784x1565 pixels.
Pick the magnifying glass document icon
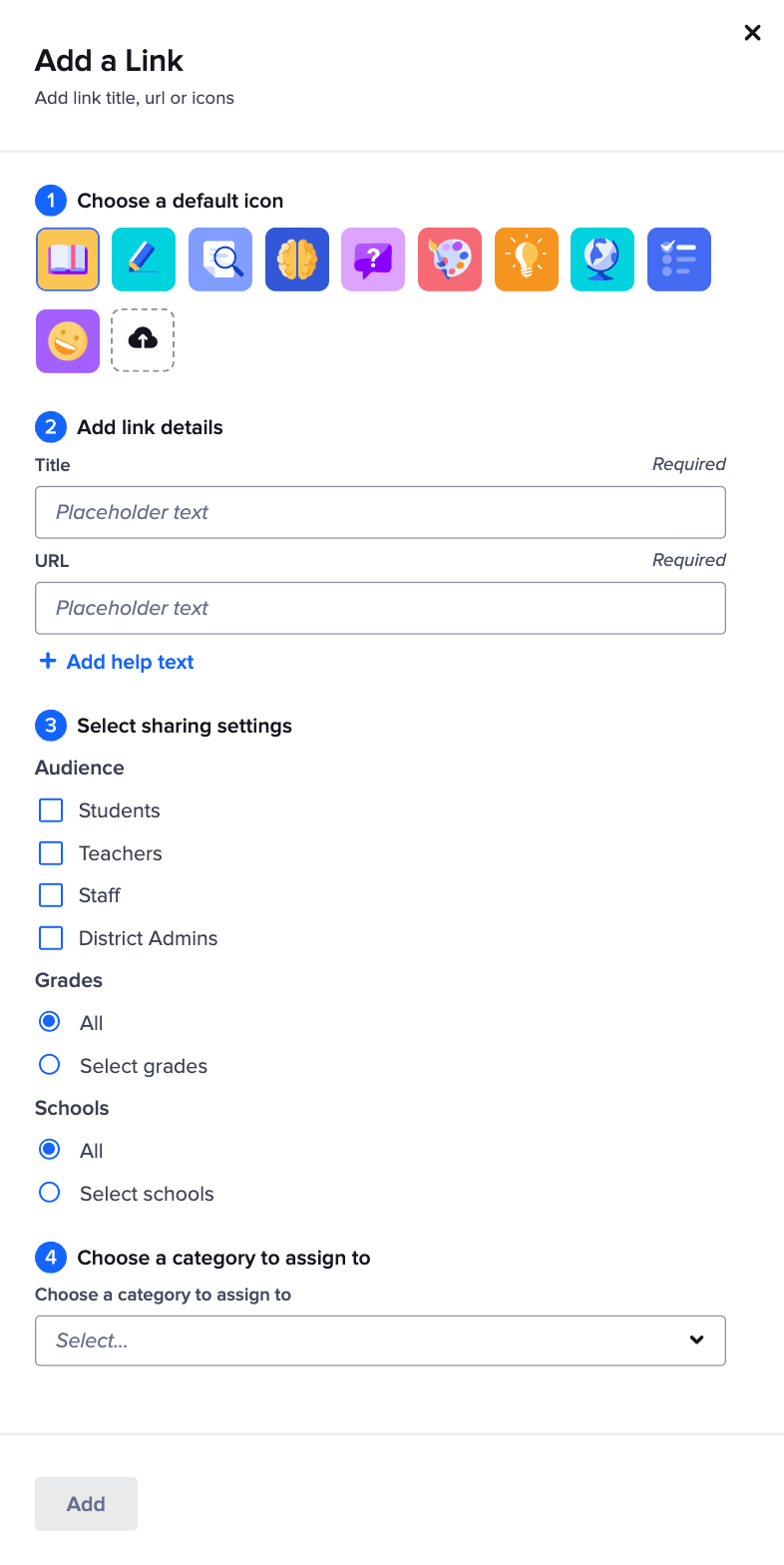tap(220, 260)
